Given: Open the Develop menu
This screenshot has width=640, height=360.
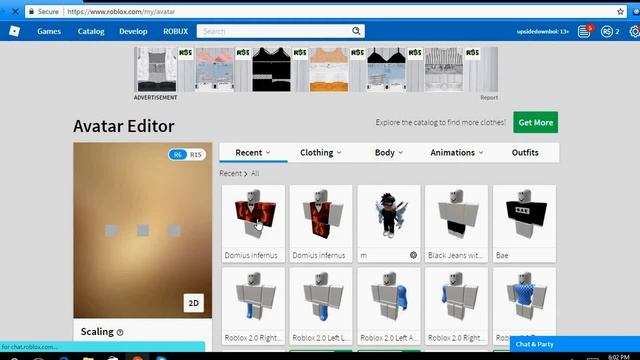Looking at the screenshot, I should [x=133, y=31].
